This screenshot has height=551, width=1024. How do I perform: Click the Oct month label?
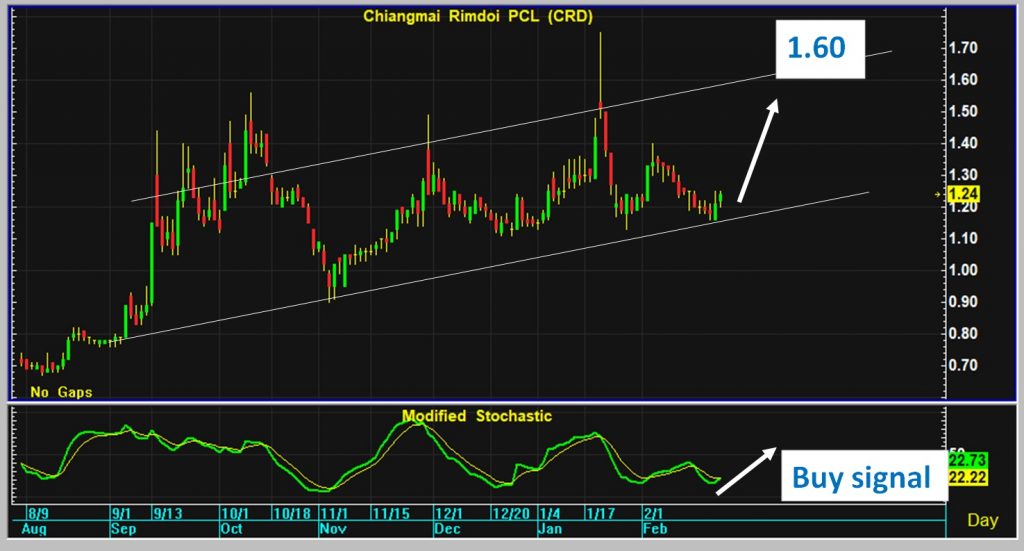(x=232, y=529)
